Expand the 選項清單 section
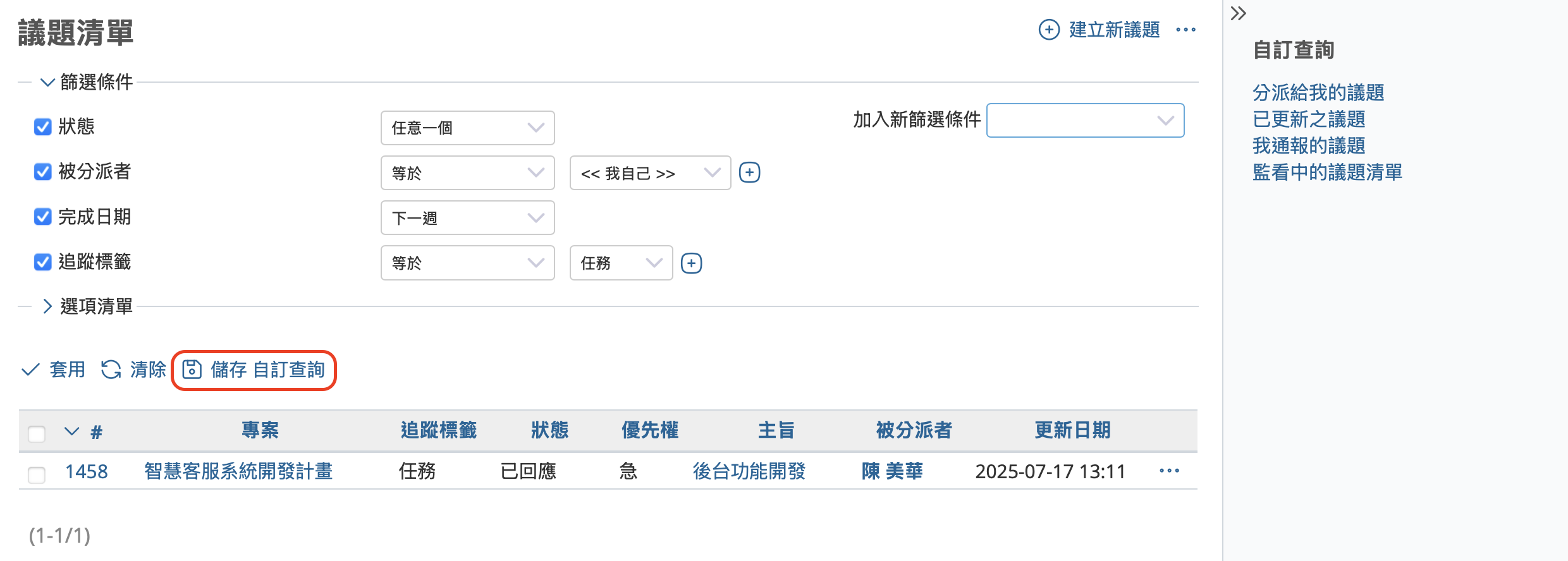This screenshot has width=1568, height=561. 87,306
